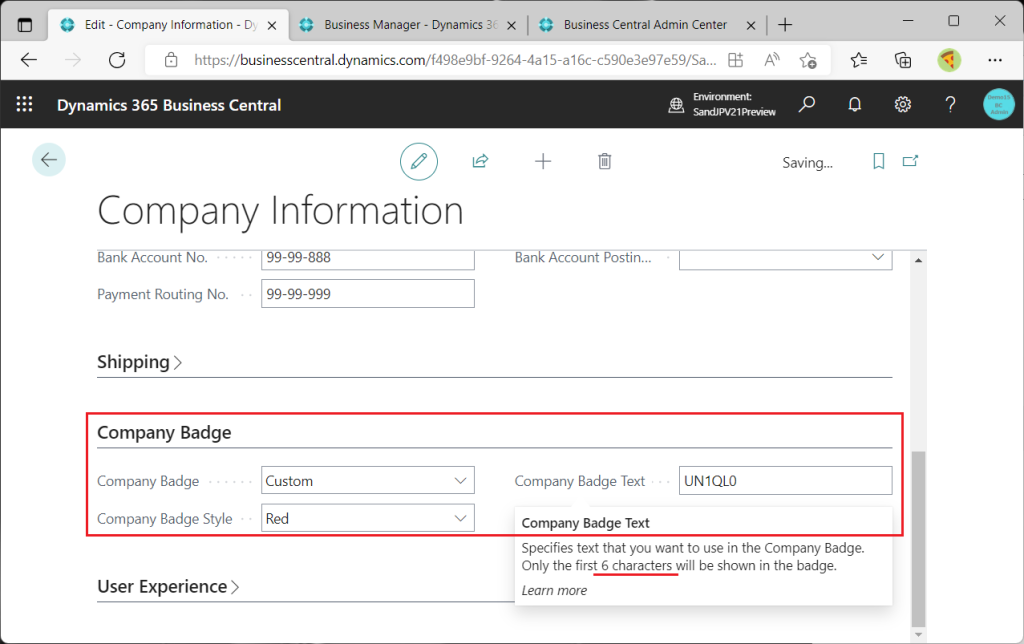
Task: Create new record with plus icon
Action: (543, 161)
